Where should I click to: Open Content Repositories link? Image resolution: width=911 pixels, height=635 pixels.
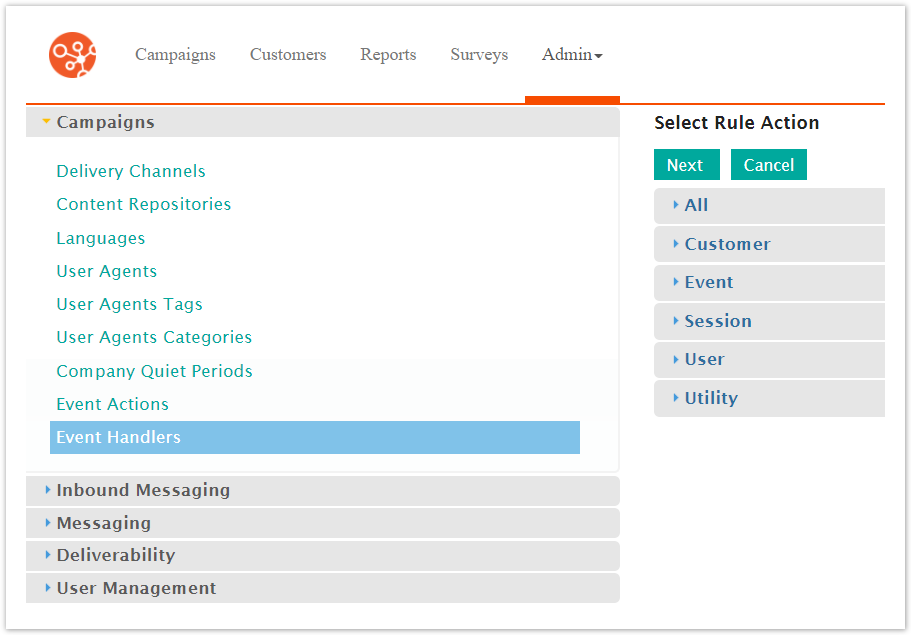point(144,205)
